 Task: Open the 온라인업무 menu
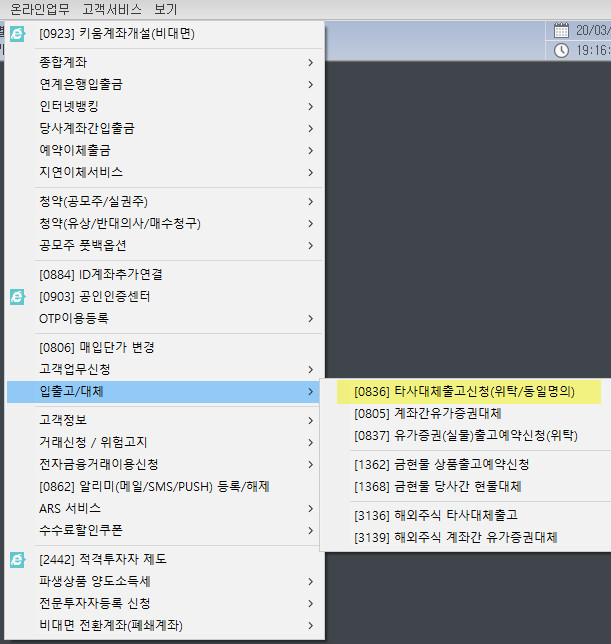[40, 9]
